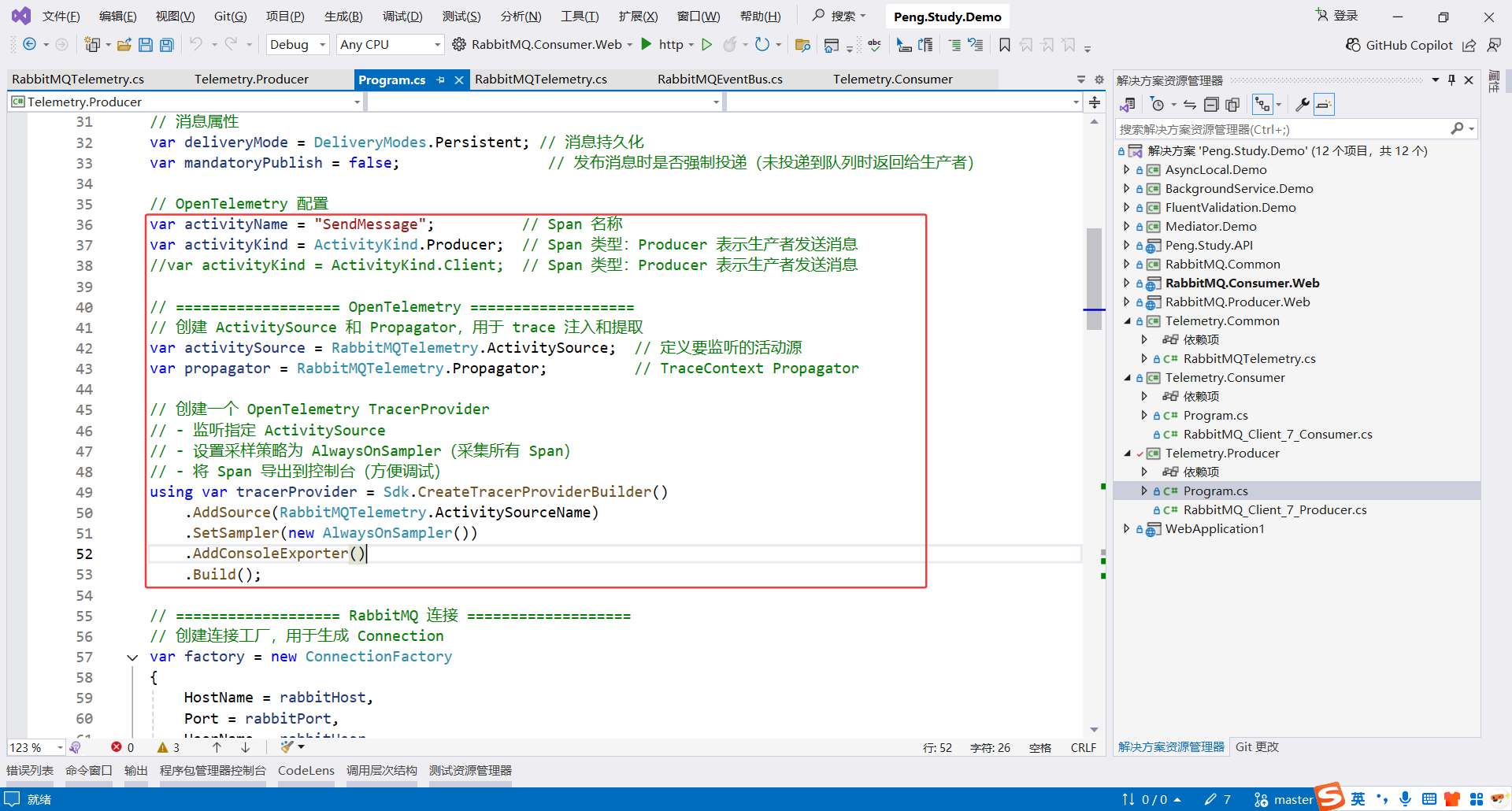1512x811 pixels.
Task: Click the send feedback person icon
Action: coord(1494,45)
